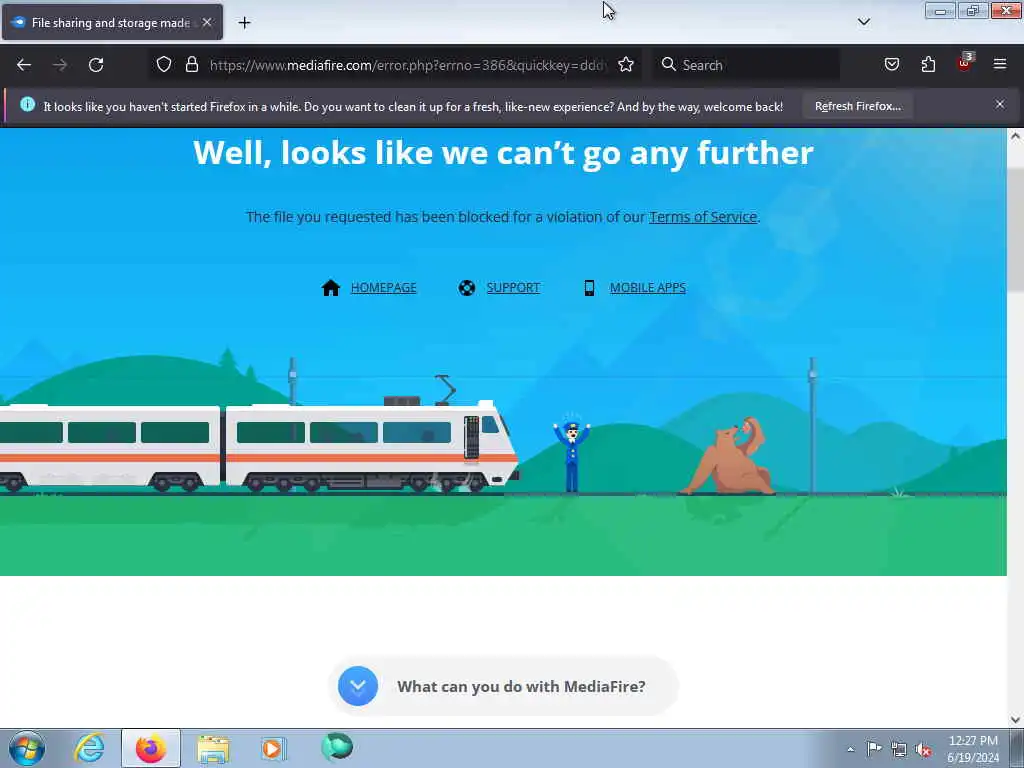This screenshot has height=768, width=1024.
Task: Click the network tray icon
Action: [899, 750]
